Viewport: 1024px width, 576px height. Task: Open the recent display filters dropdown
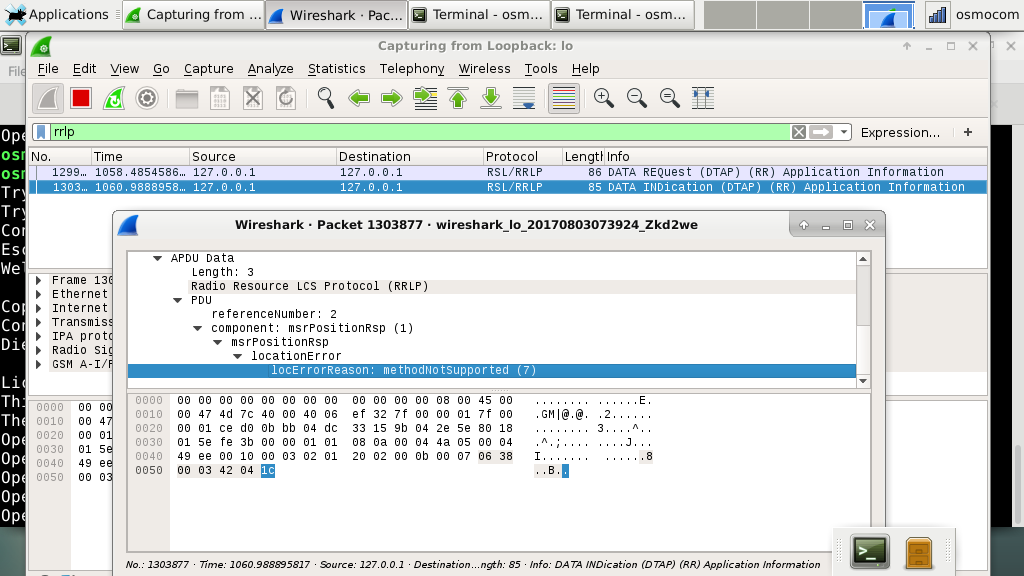(x=844, y=132)
